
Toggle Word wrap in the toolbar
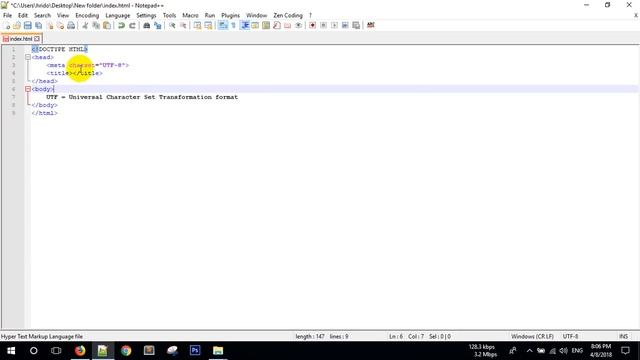point(223,25)
